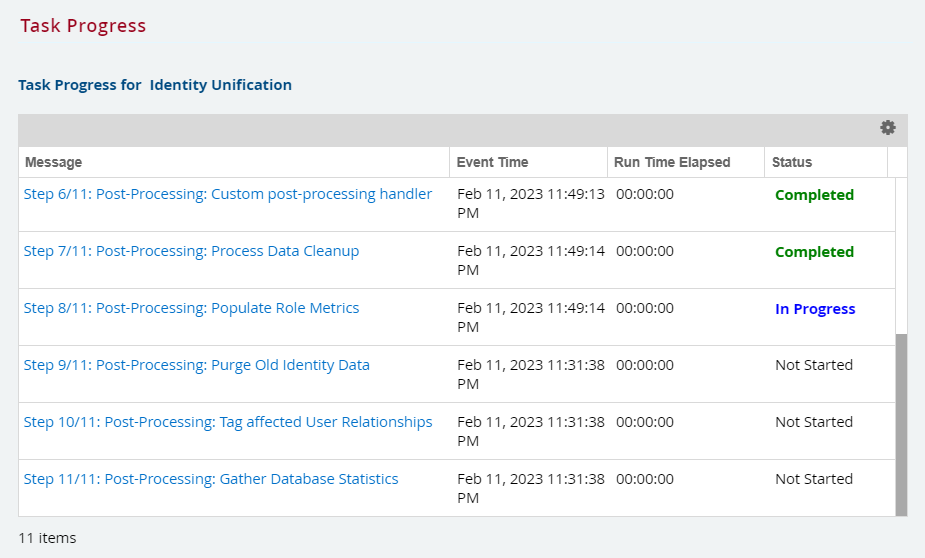Open the table settings gear icon
Viewport: 925px width, 558px height.
887,128
